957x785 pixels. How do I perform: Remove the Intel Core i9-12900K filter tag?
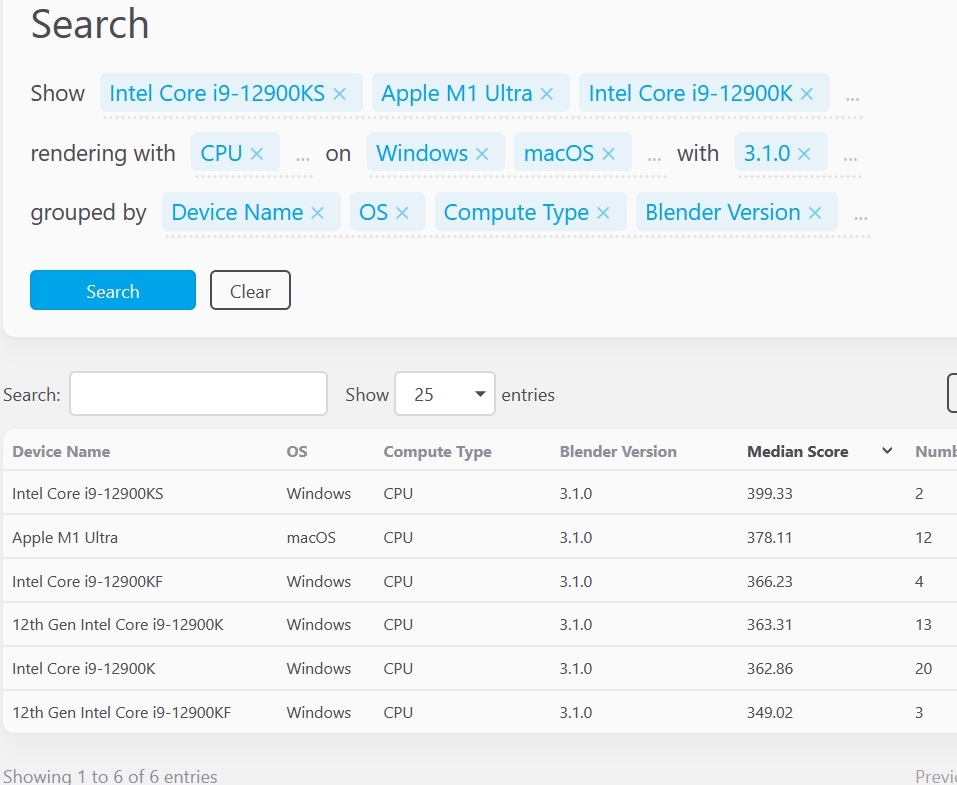[x=807, y=94]
